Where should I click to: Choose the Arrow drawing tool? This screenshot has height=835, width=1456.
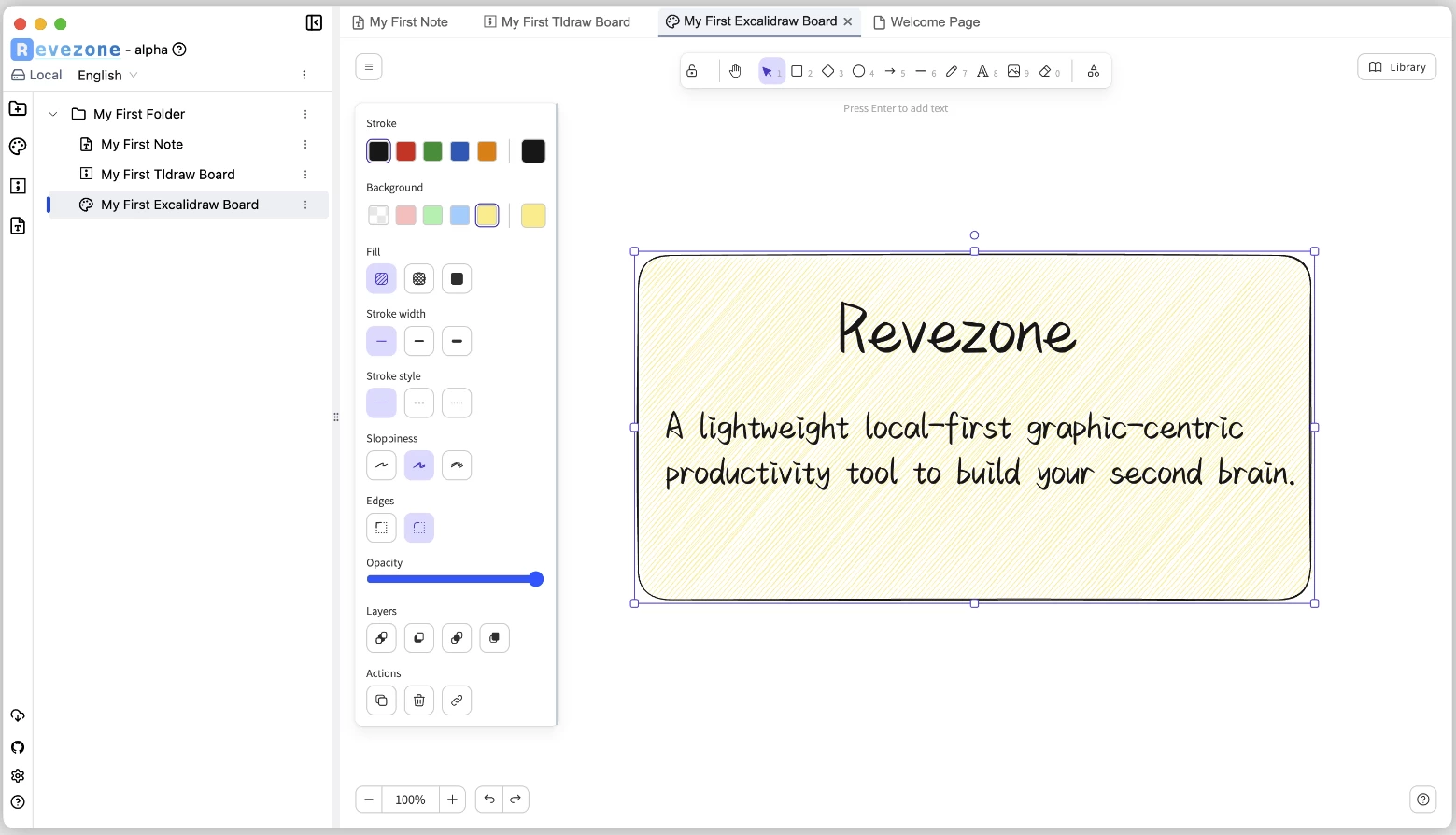pyautogui.click(x=890, y=71)
